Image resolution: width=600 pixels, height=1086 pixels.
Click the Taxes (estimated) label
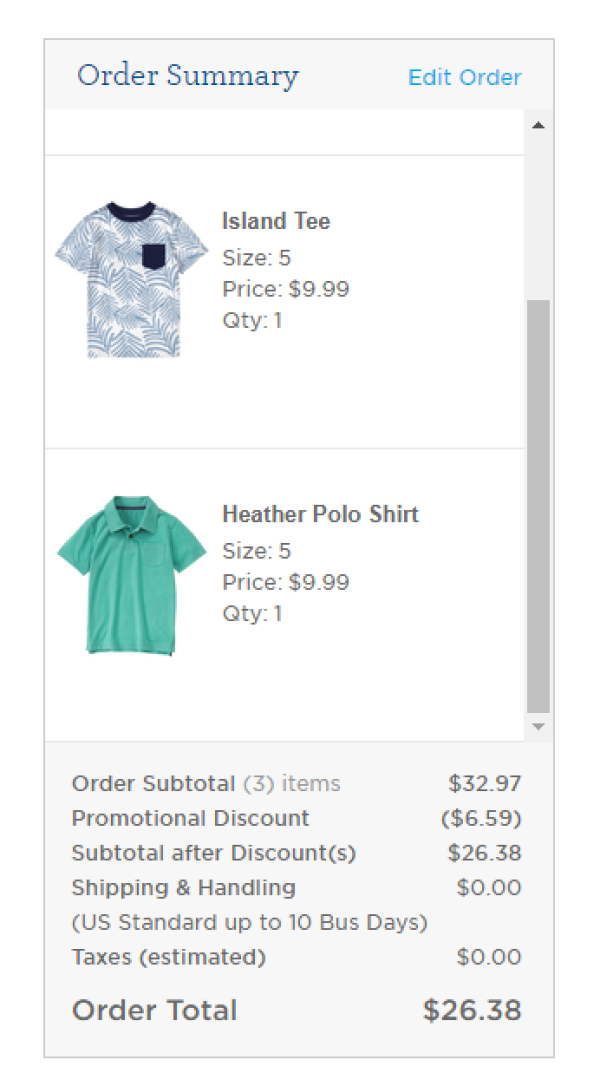click(x=168, y=957)
